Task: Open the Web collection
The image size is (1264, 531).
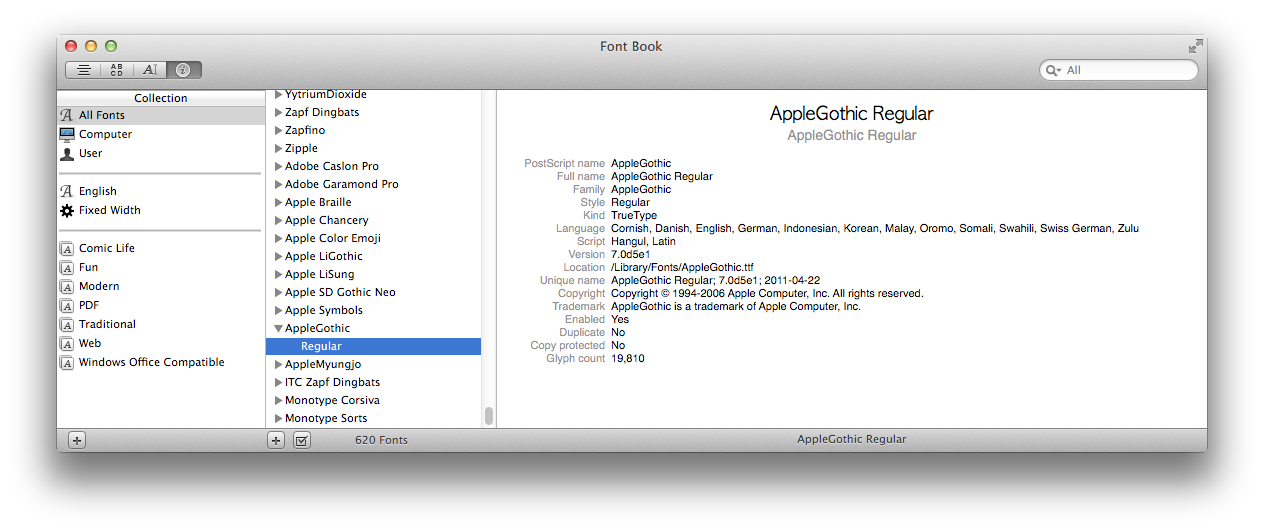Action: [x=161, y=343]
